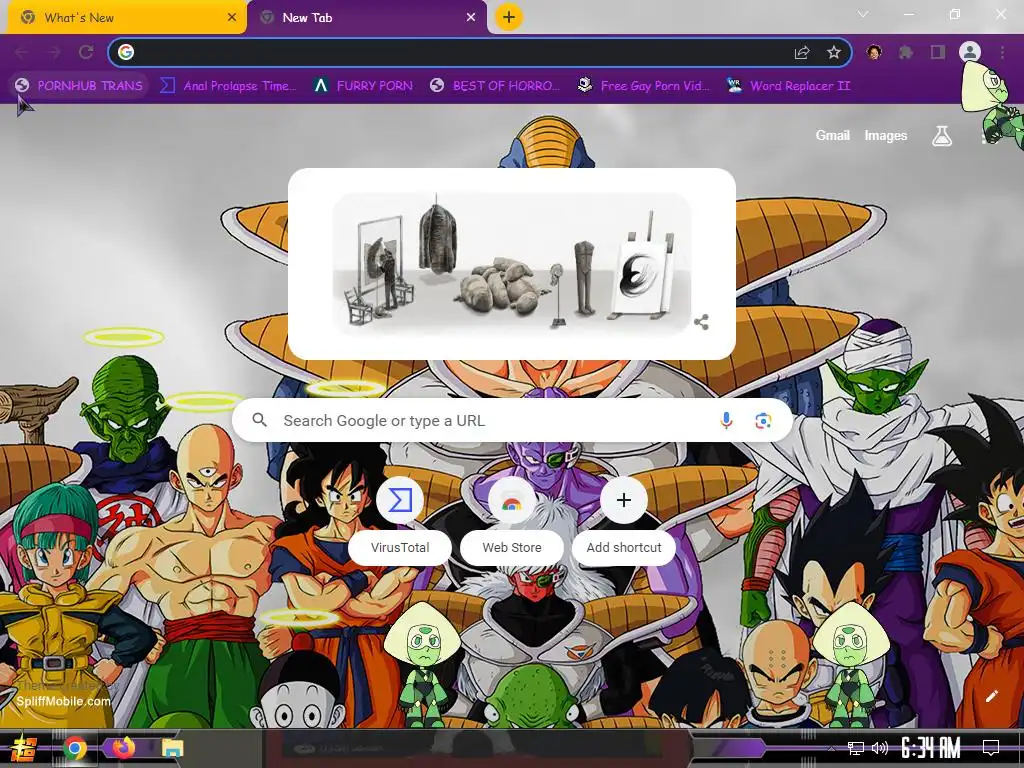This screenshot has width=1024, height=768.
Task: Close the New Tab tab
Action: [x=471, y=18]
